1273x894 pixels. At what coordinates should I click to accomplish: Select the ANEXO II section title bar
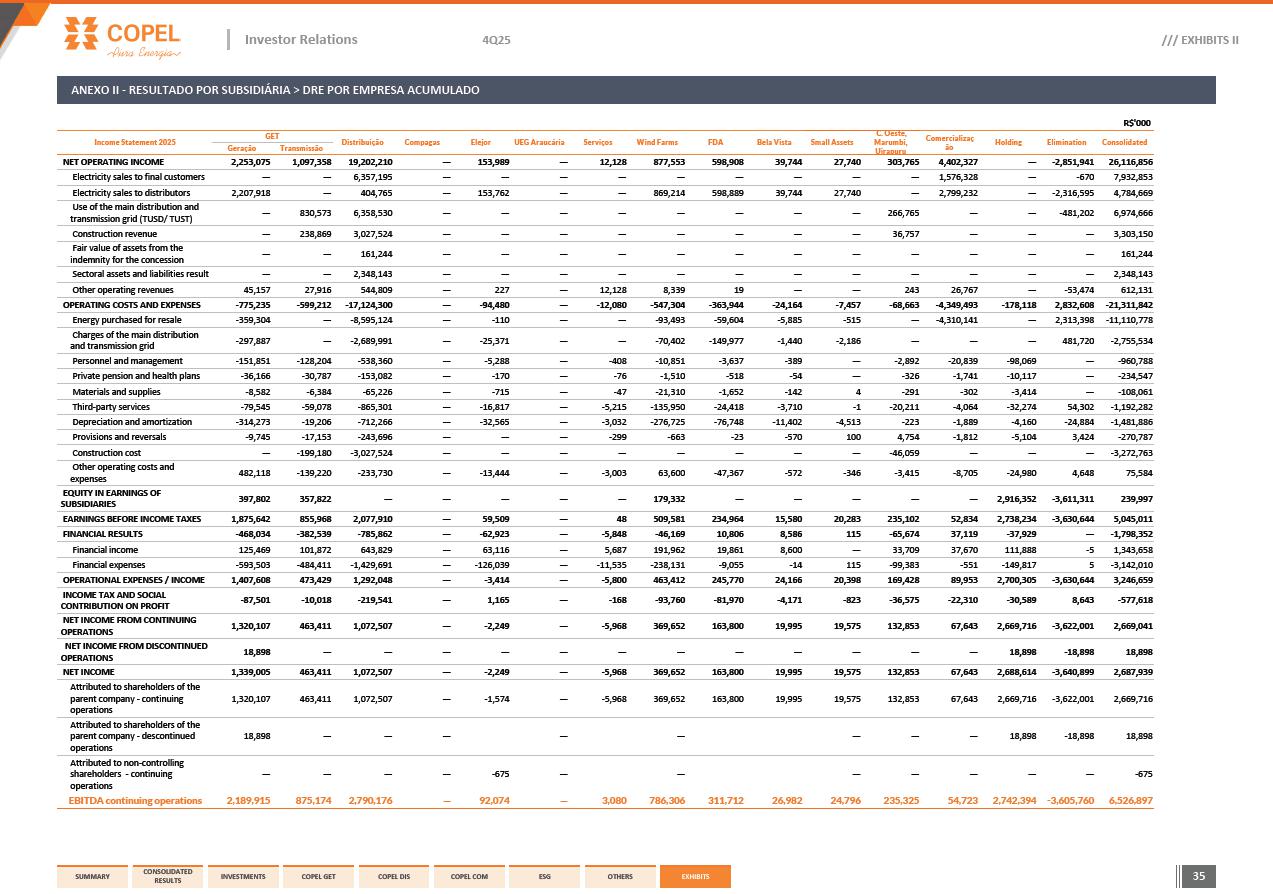(x=636, y=90)
